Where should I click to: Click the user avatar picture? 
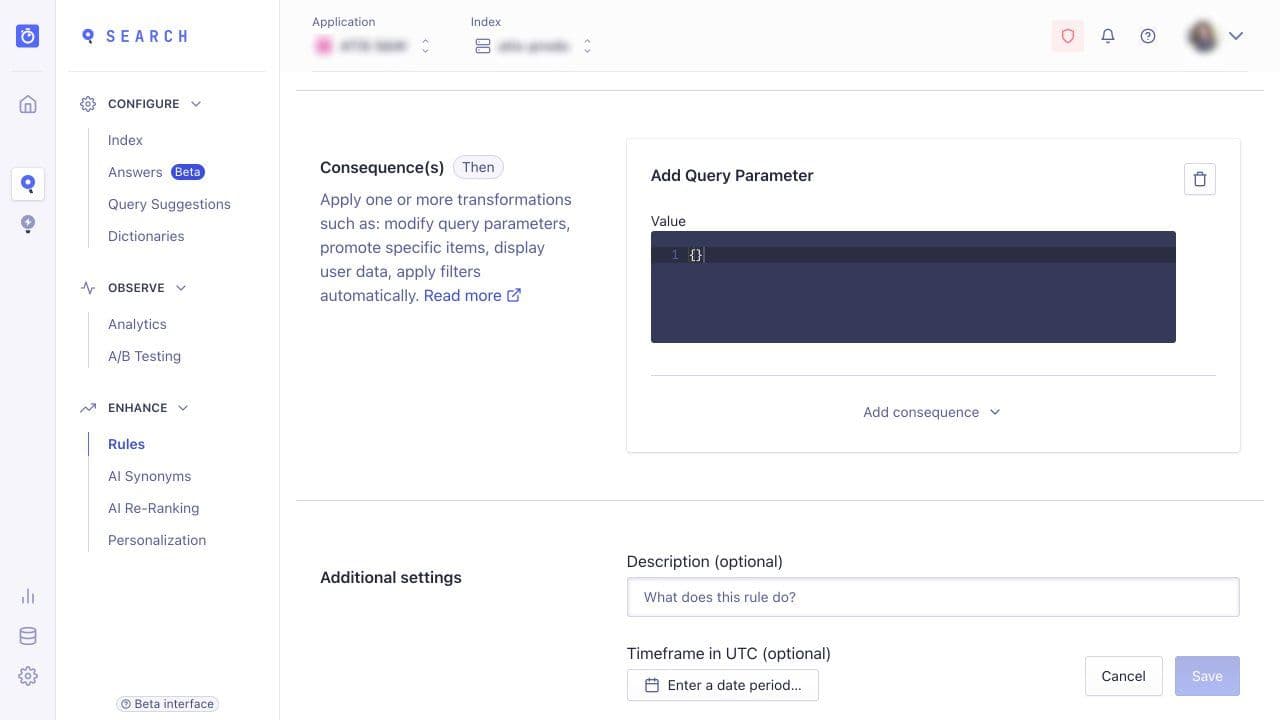[1202, 36]
